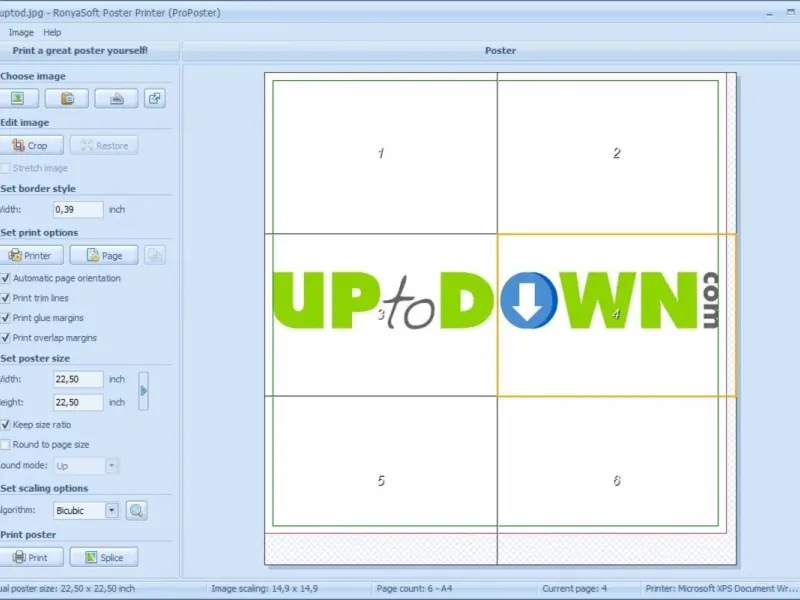Click the 'Current page: 4' status text
Screen dimensions: 800x600
[574, 588]
